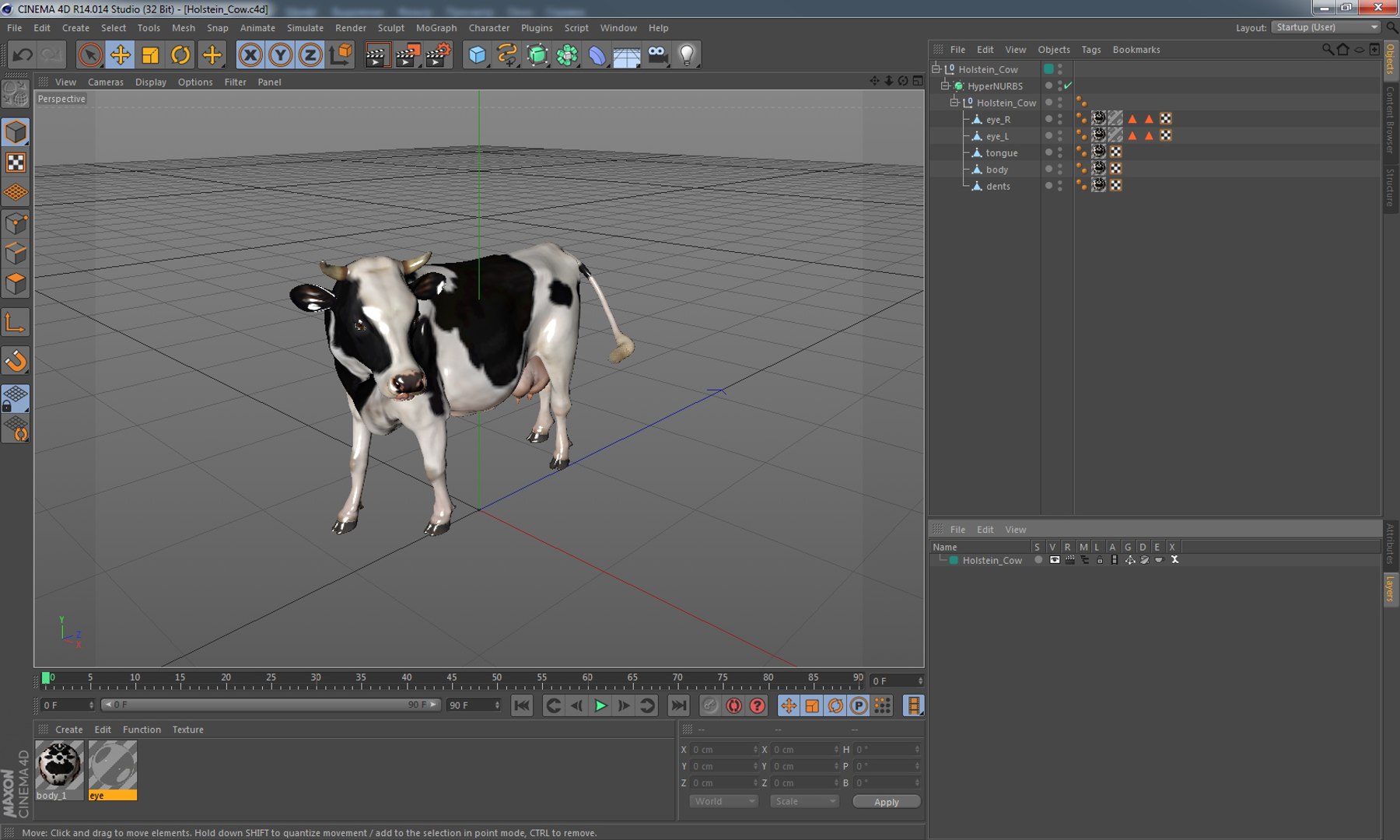Go to start of animation
Screen dimensions: 1400x840
pyautogui.click(x=522, y=705)
